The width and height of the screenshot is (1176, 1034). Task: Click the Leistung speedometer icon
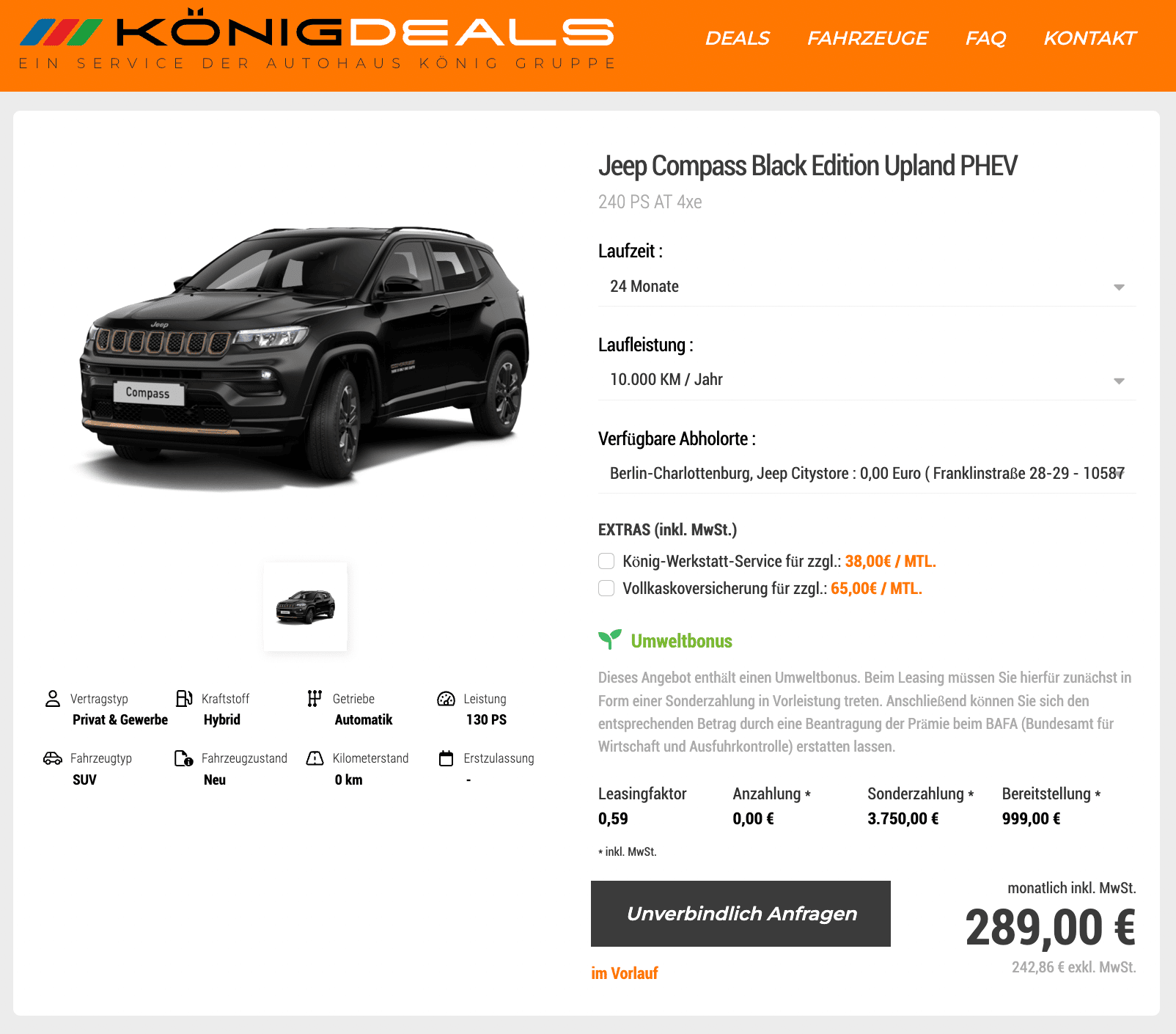(446, 698)
